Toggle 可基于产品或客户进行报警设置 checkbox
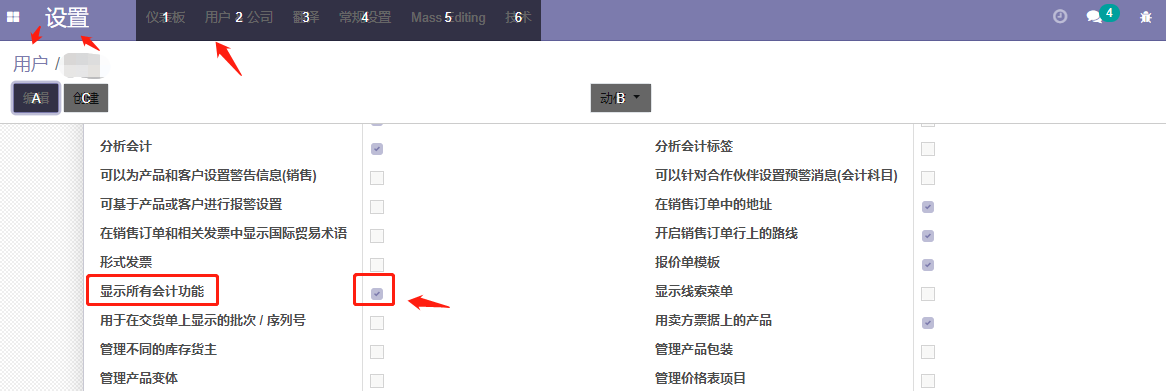The width and height of the screenshot is (1166, 391). pyautogui.click(x=377, y=207)
